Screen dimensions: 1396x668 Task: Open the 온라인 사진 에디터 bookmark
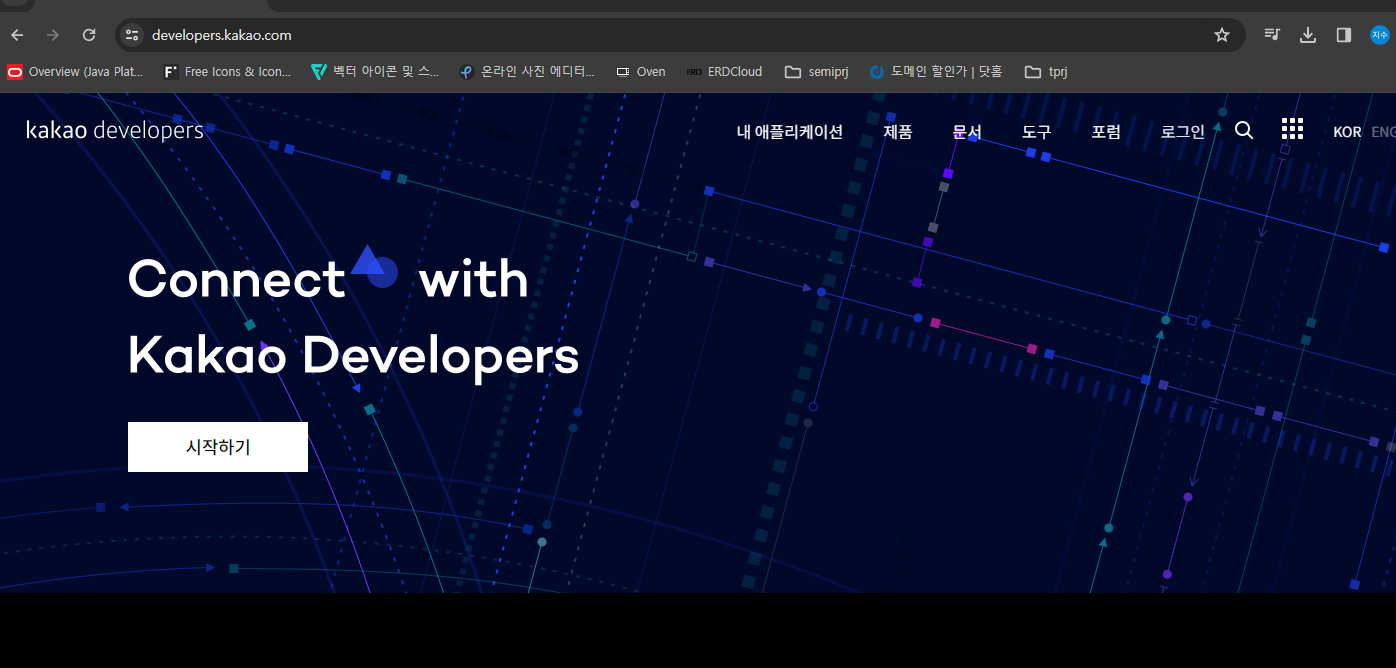(526, 72)
